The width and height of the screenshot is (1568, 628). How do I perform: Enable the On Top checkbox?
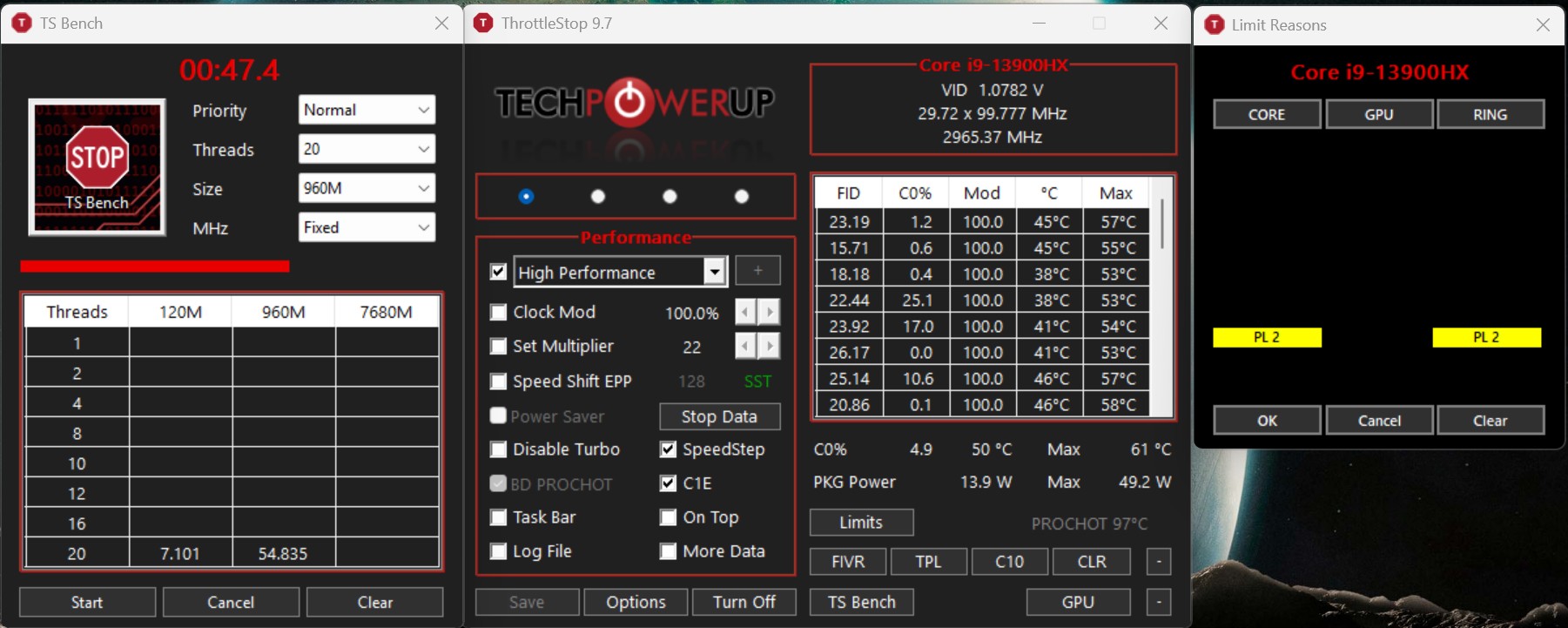coord(669,517)
